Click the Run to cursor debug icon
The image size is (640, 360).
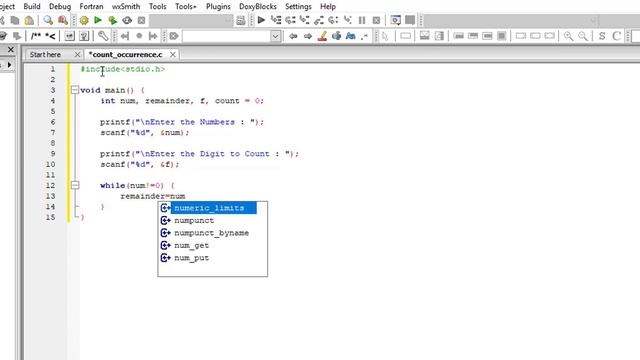pyautogui.click(x=276, y=20)
